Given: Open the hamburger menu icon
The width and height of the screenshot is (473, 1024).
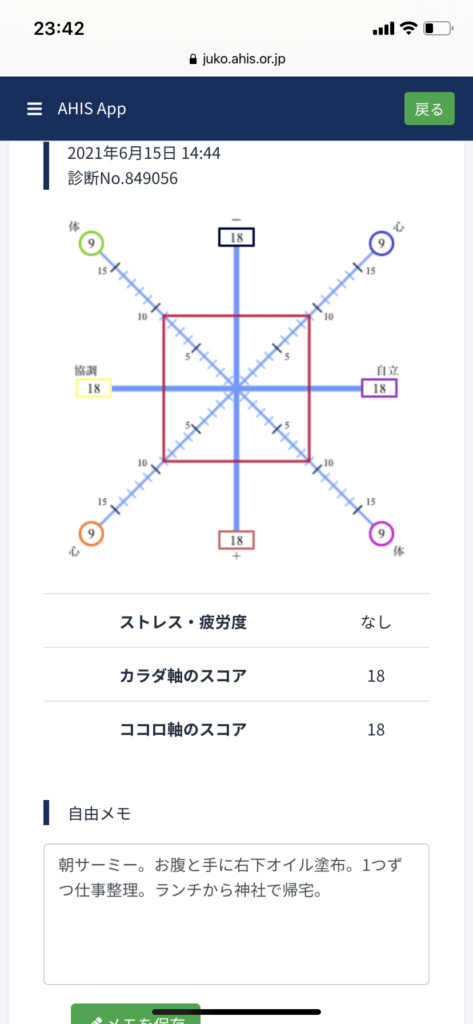Looking at the screenshot, I should [35, 109].
